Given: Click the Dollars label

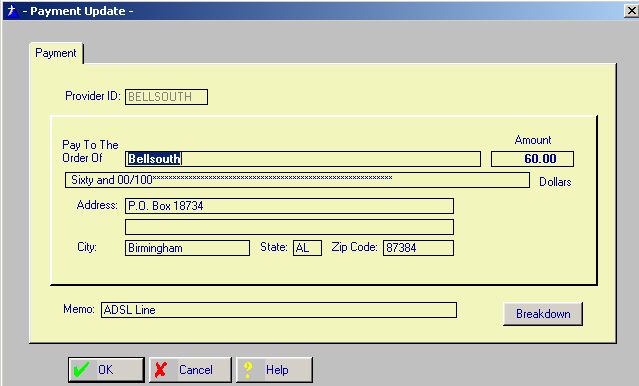Looking at the screenshot, I should tap(555, 182).
